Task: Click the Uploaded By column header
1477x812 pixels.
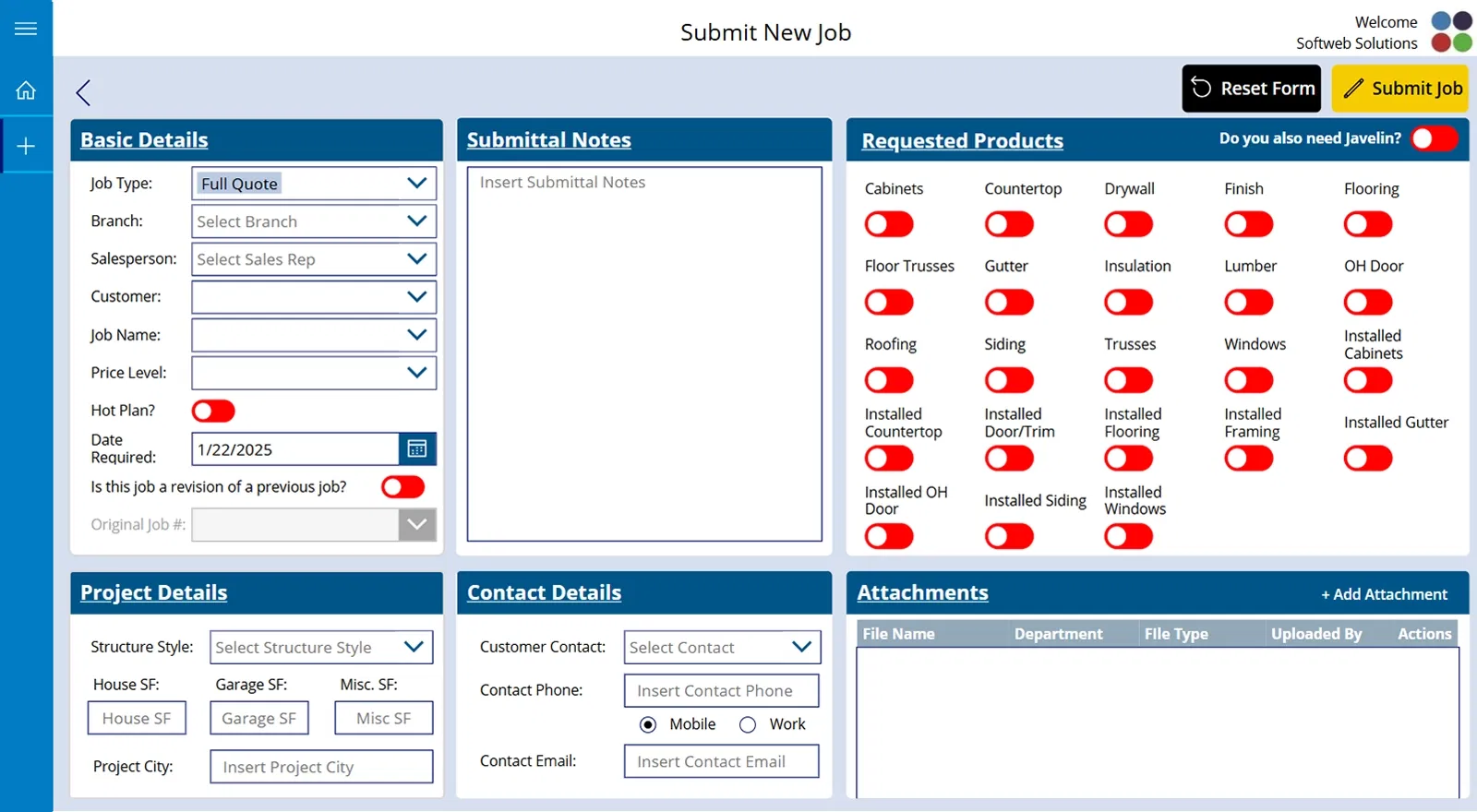Action: point(1315,634)
